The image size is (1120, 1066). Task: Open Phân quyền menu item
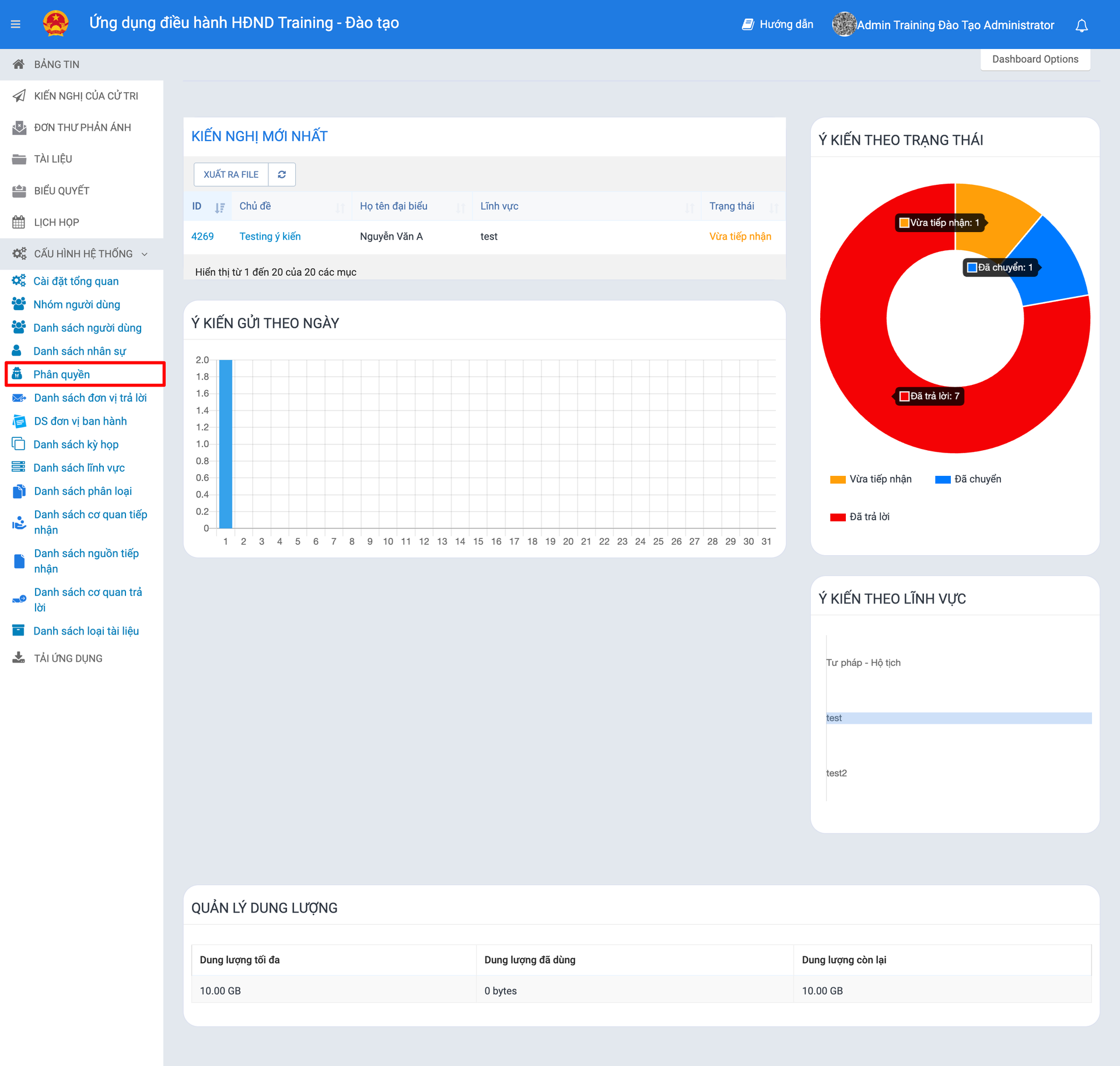tap(61, 374)
